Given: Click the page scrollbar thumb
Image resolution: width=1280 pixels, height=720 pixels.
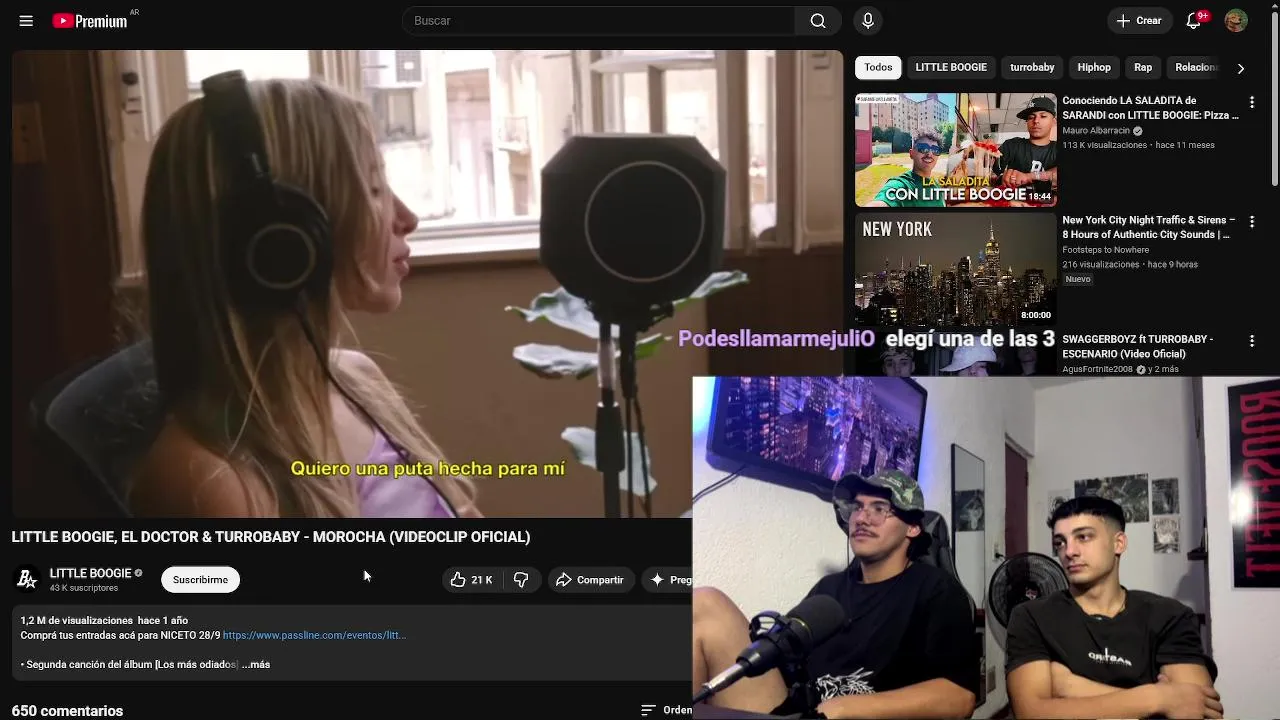Looking at the screenshot, I should (1274, 100).
